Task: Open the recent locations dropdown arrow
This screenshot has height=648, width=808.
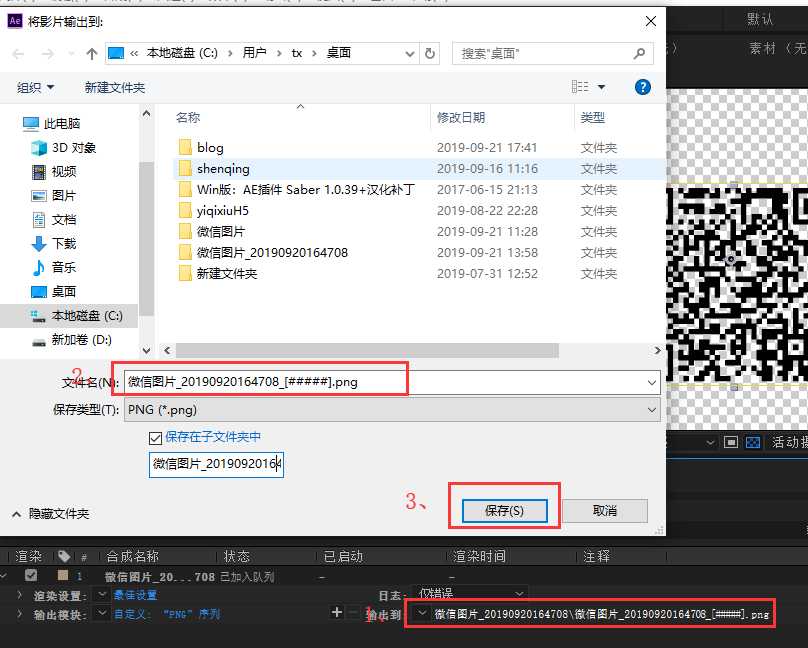Action: [71, 54]
